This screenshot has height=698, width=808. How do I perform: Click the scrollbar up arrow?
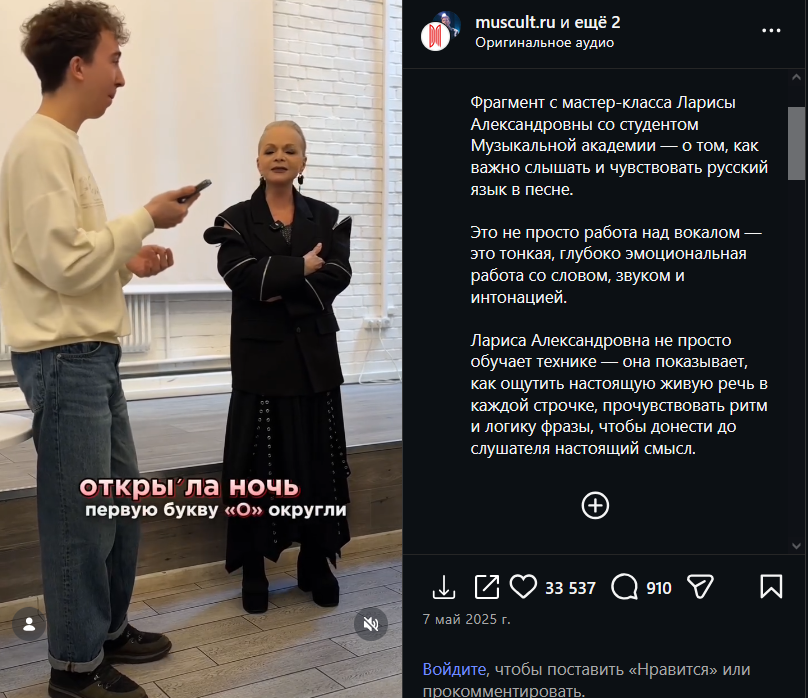click(796, 77)
